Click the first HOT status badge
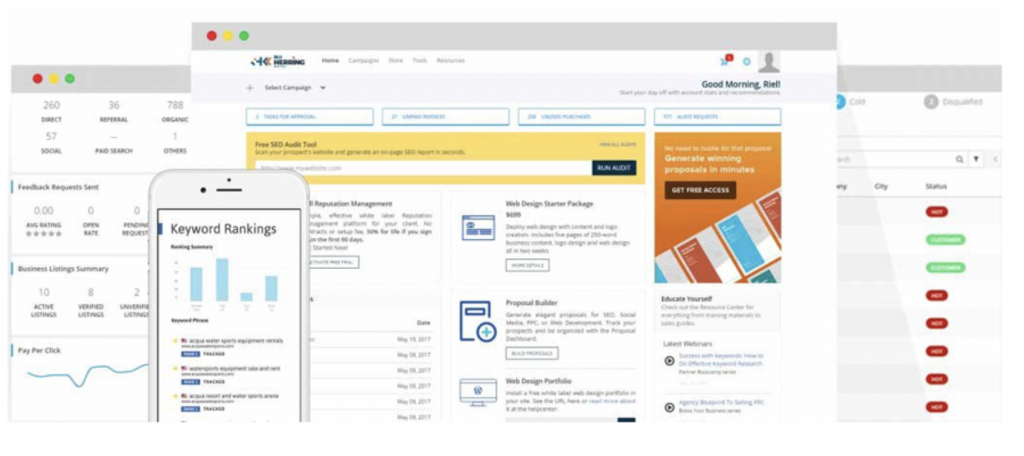Screen dimensions: 1024x456 tap(936, 212)
